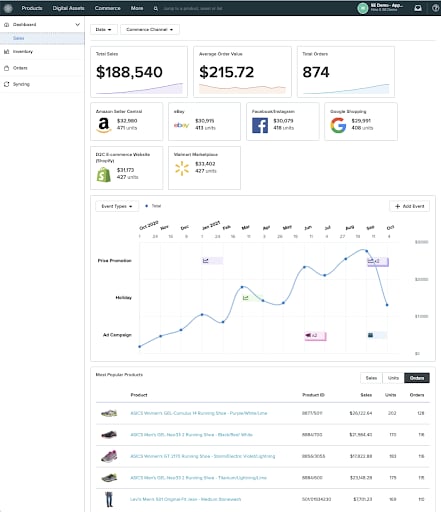Collapse the Dashboard sidebar section chevron
Screen dimensions: 441x512
77,24
